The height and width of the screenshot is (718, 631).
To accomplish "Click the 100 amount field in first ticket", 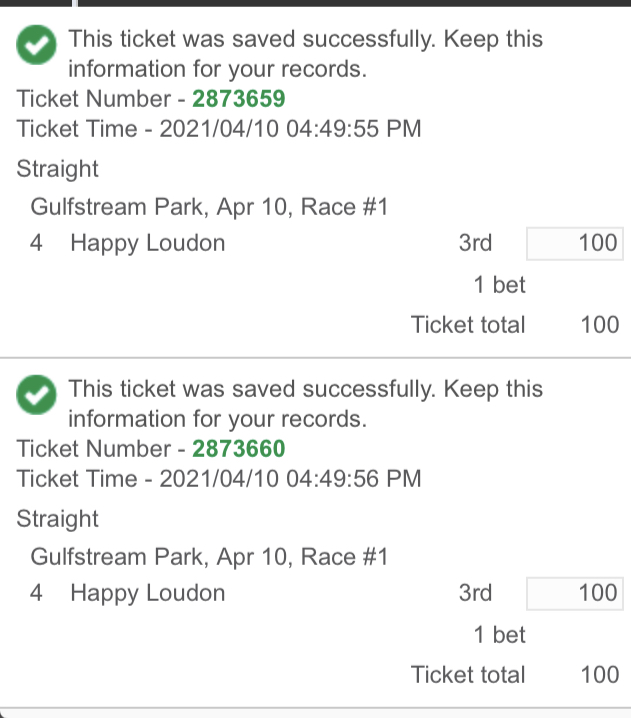I will tap(575, 243).
